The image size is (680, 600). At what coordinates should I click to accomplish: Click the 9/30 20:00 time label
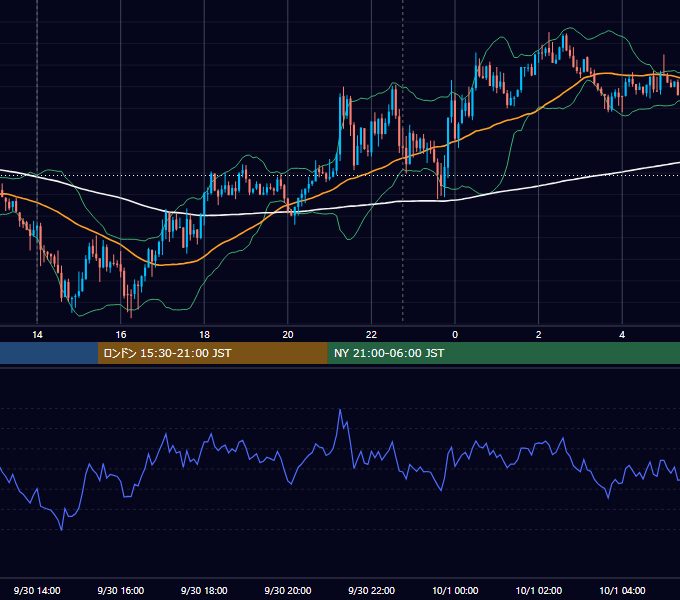point(288,590)
